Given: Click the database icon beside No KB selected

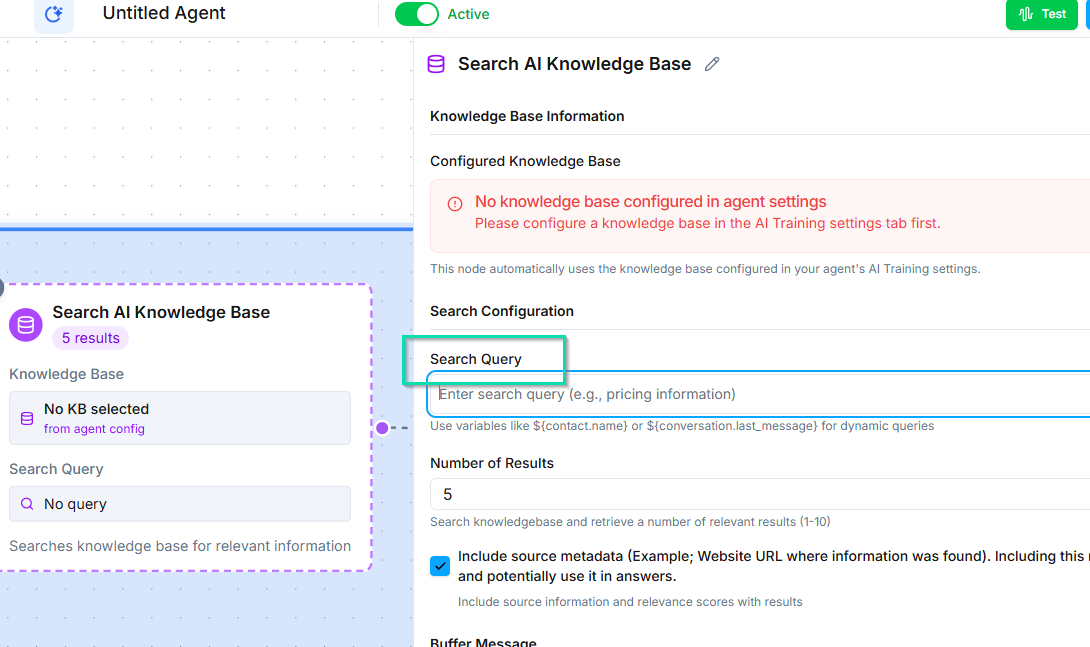Looking at the screenshot, I should [x=27, y=417].
